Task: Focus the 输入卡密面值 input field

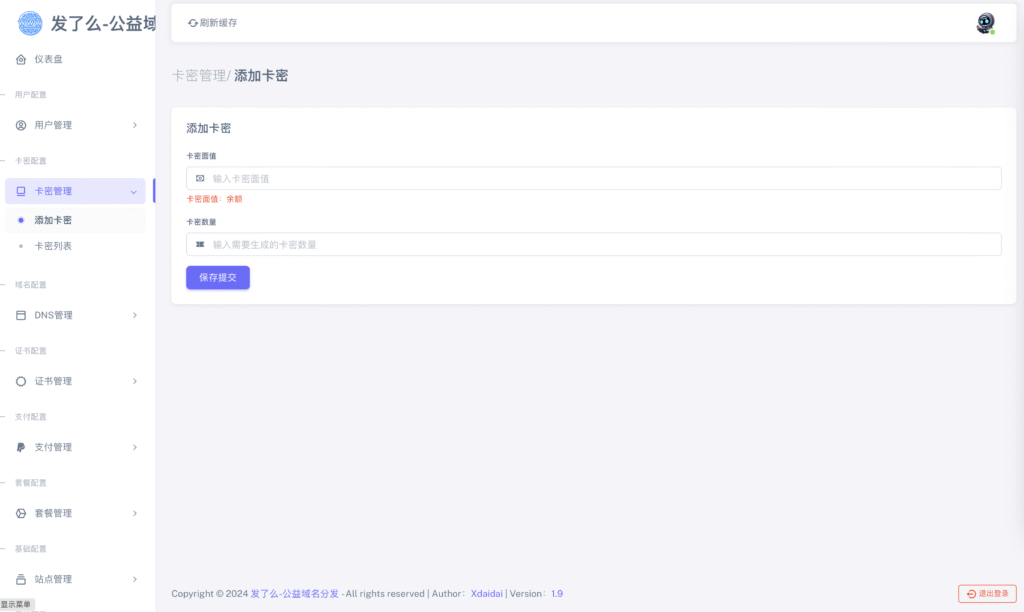Action: point(594,178)
